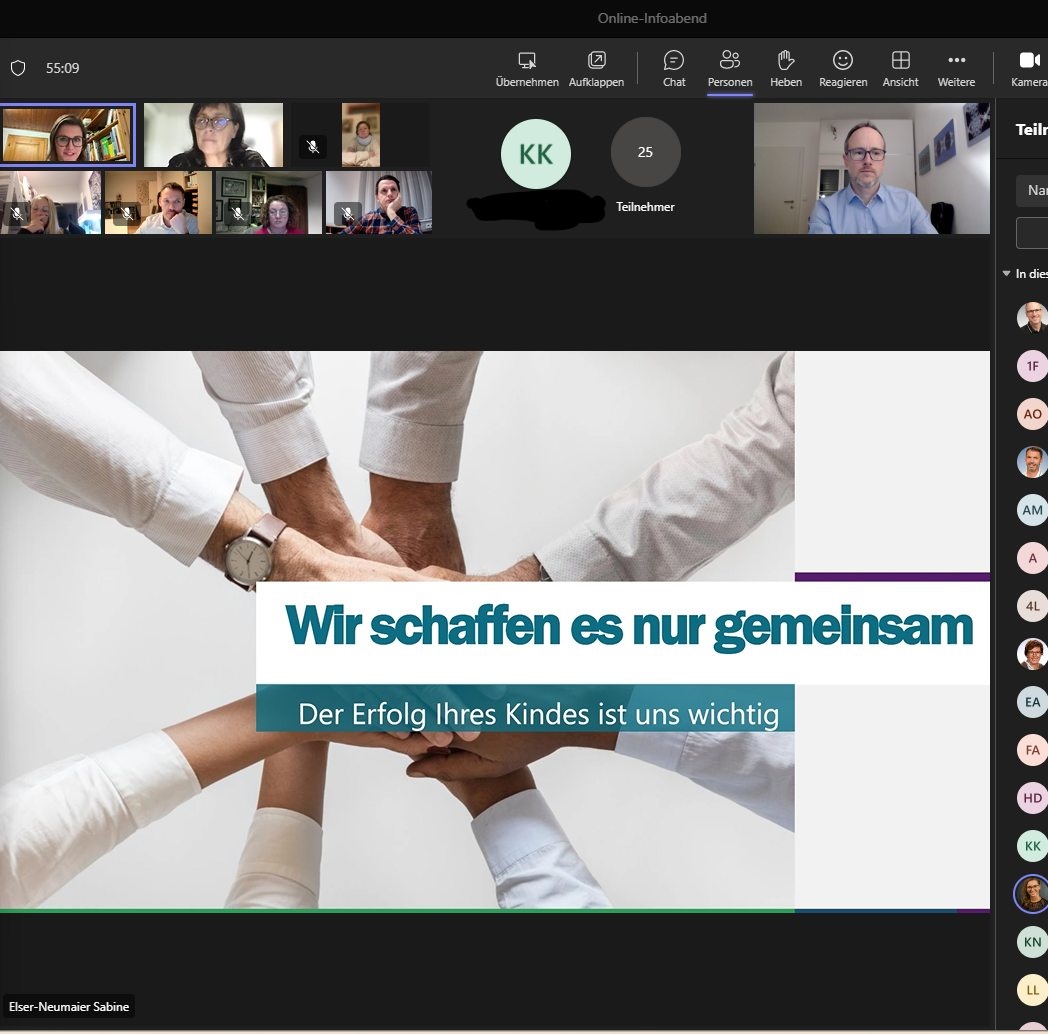Open the Weitere more-actions menu

956,61
